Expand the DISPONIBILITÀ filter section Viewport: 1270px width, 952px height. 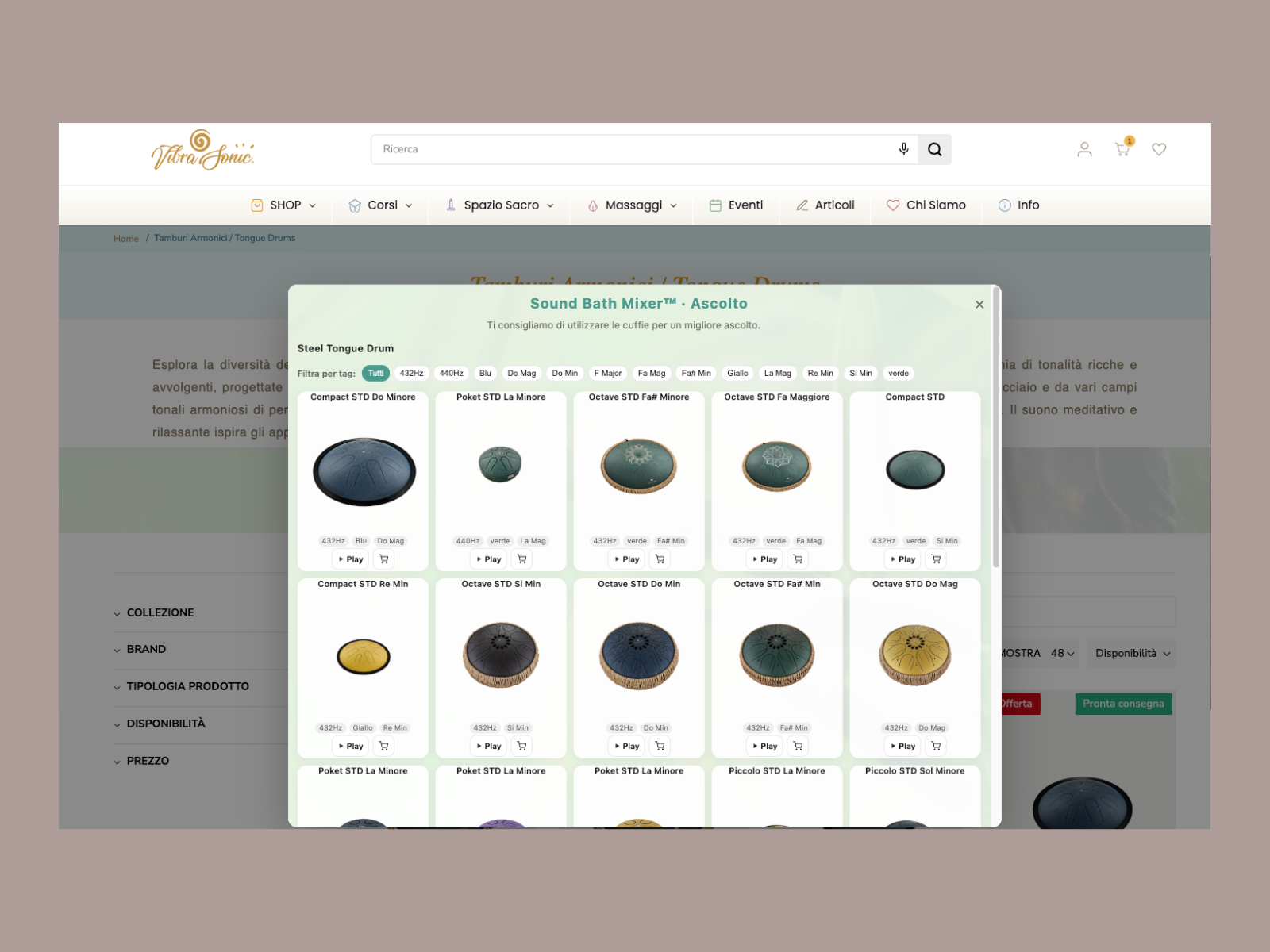pos(160,724)
